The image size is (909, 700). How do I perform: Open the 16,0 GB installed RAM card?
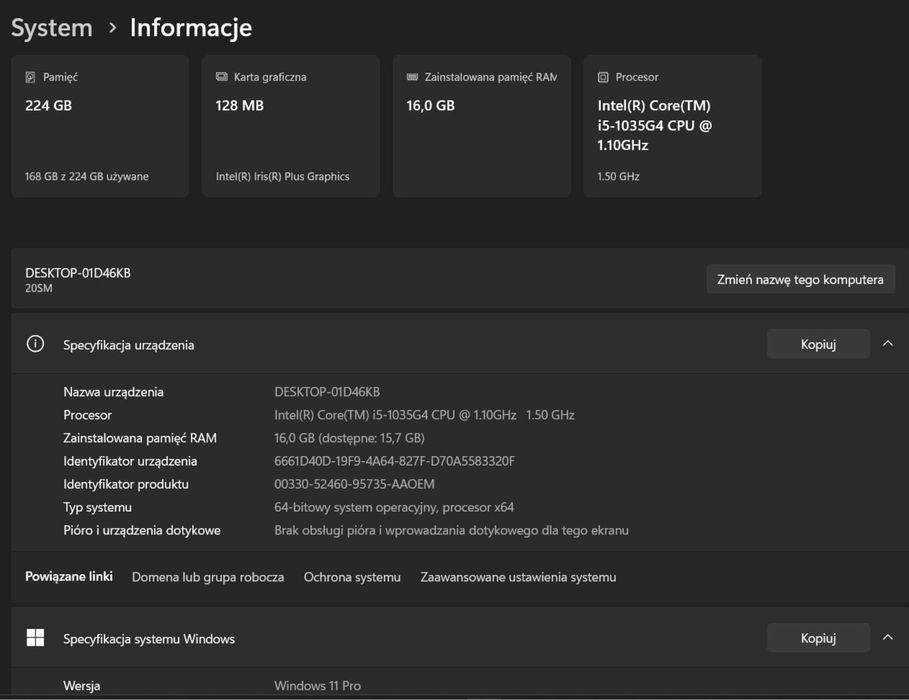coord(482,126)
